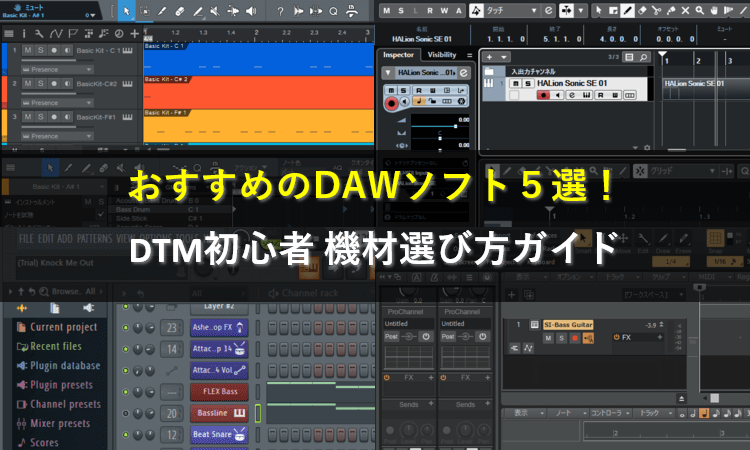Viewport: 750px width, 450px height.
Task: Open the 表示 dropdown in Cakewalk piano roll
Action: click(525, 413)
